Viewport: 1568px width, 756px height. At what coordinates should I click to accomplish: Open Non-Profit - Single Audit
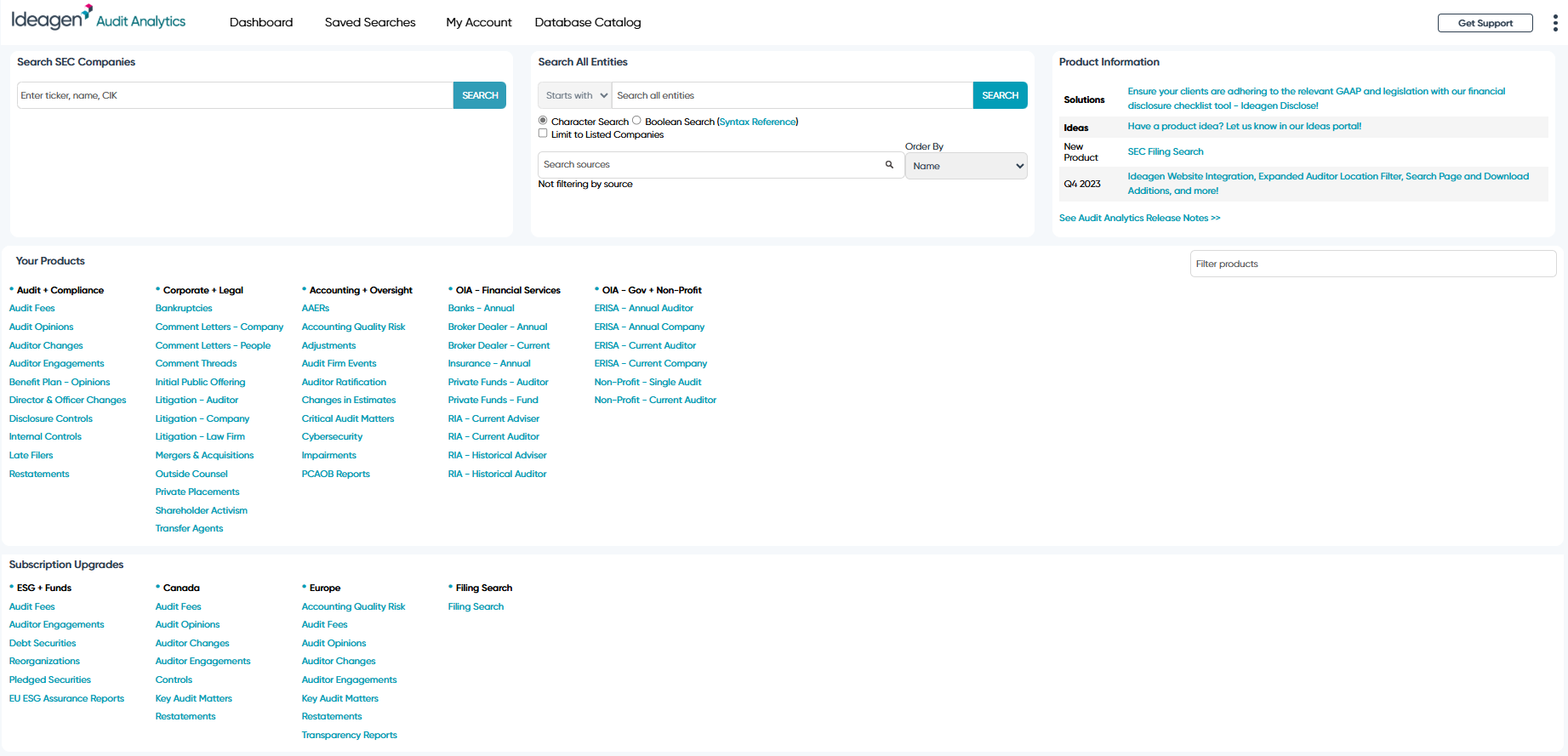click(648, 382)
